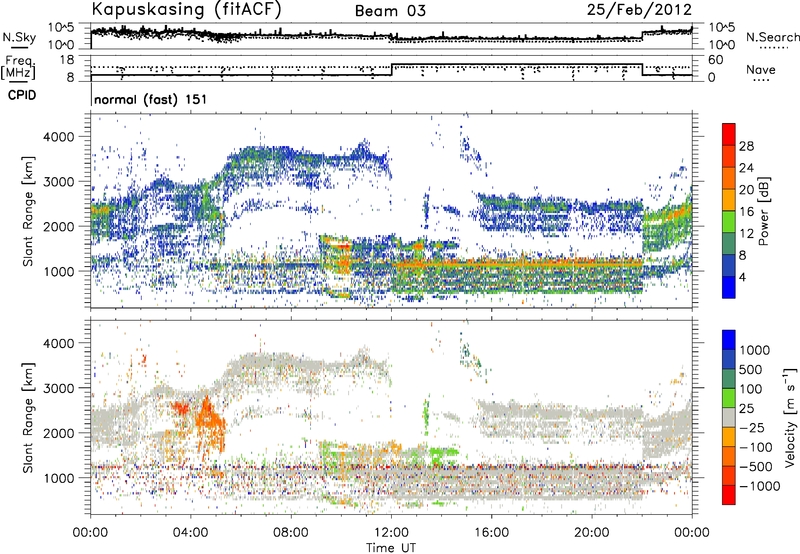Click the '4000' tick of the power panel
800x554 pixels.
point(58,137)
